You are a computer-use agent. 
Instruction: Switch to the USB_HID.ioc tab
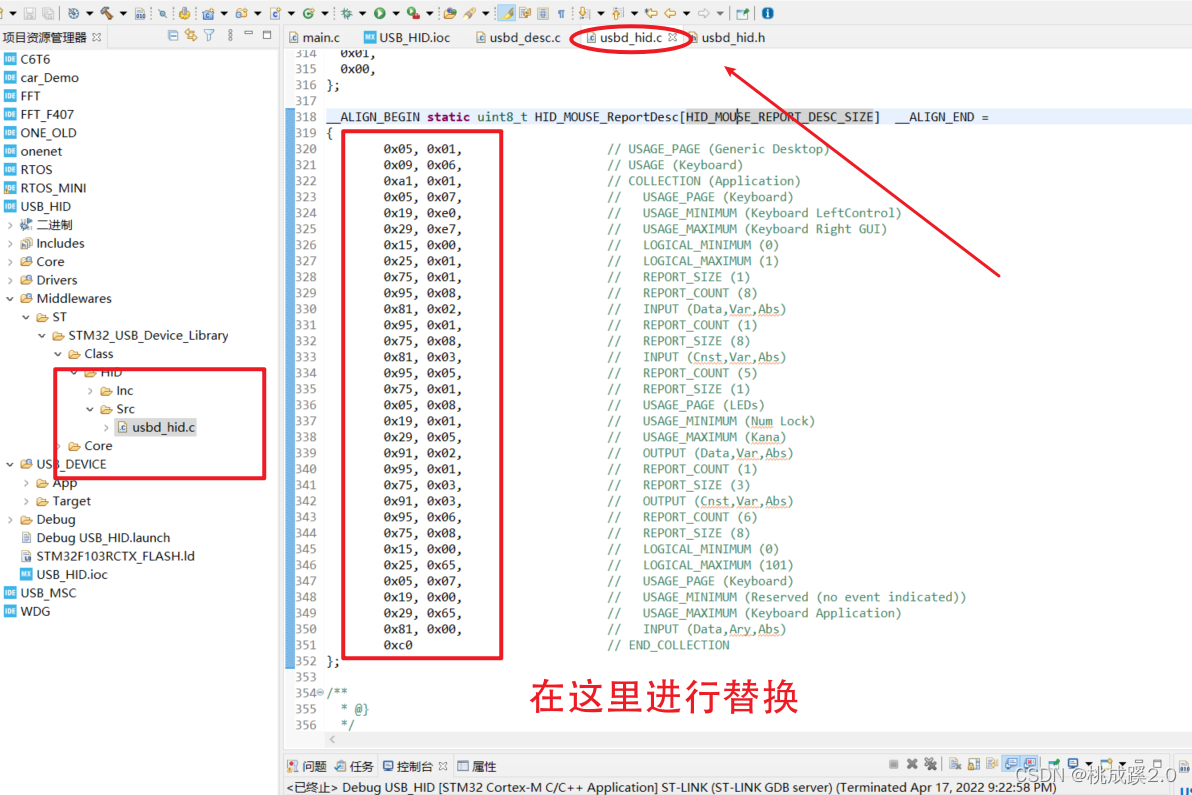[x=407, y=37]
